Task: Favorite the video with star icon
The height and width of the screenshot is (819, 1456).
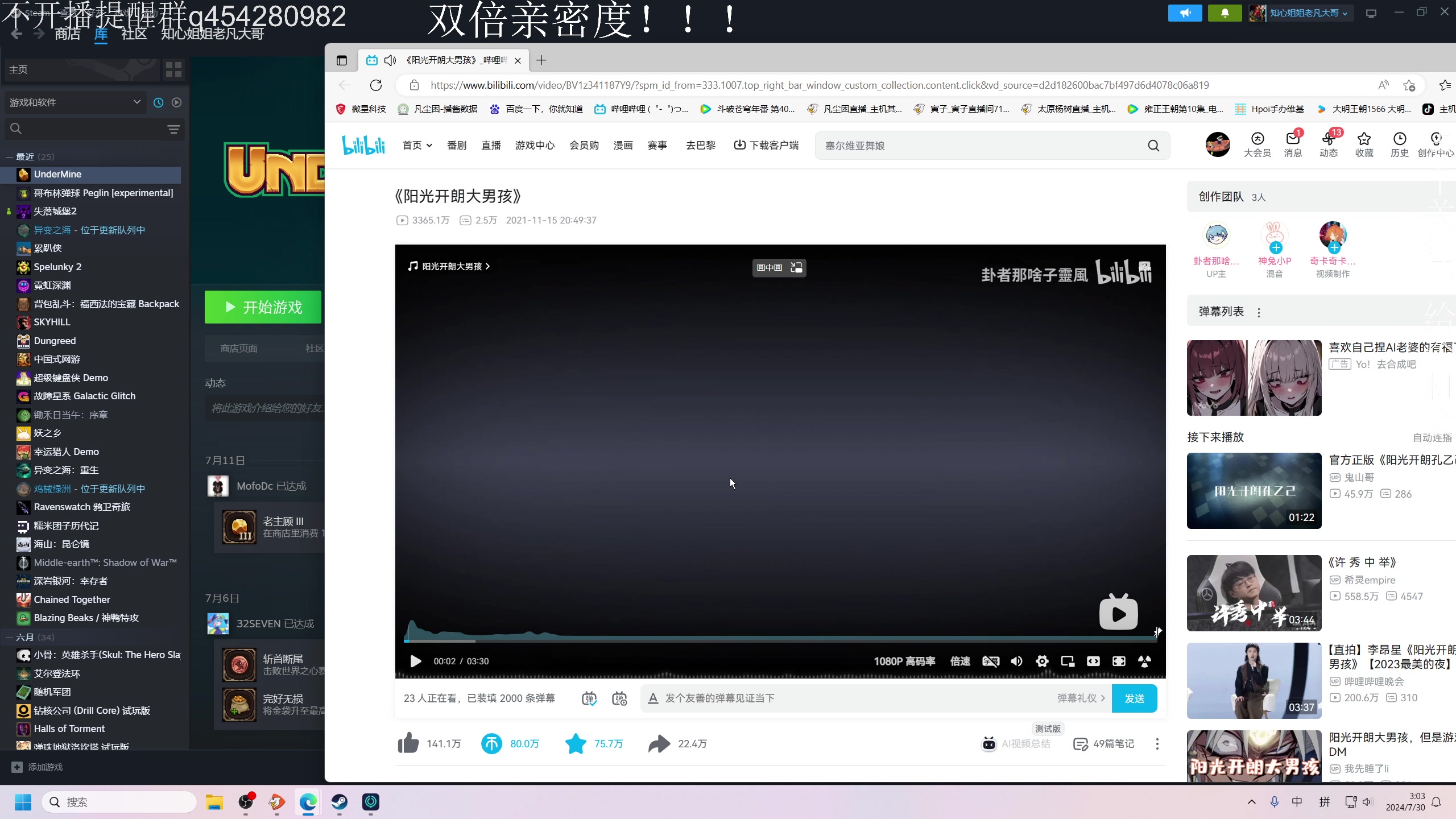Action: (576, 743)
